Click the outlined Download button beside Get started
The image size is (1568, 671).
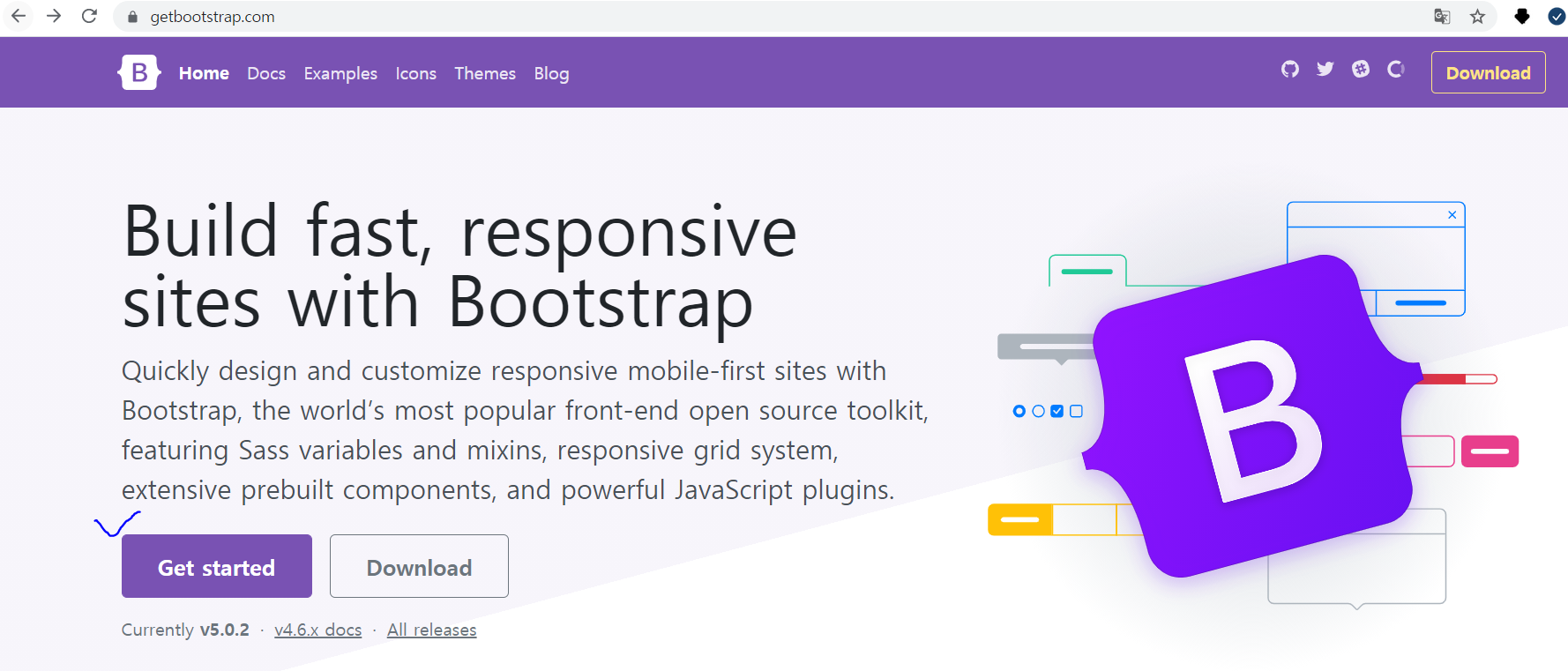(x=419, y=566)
